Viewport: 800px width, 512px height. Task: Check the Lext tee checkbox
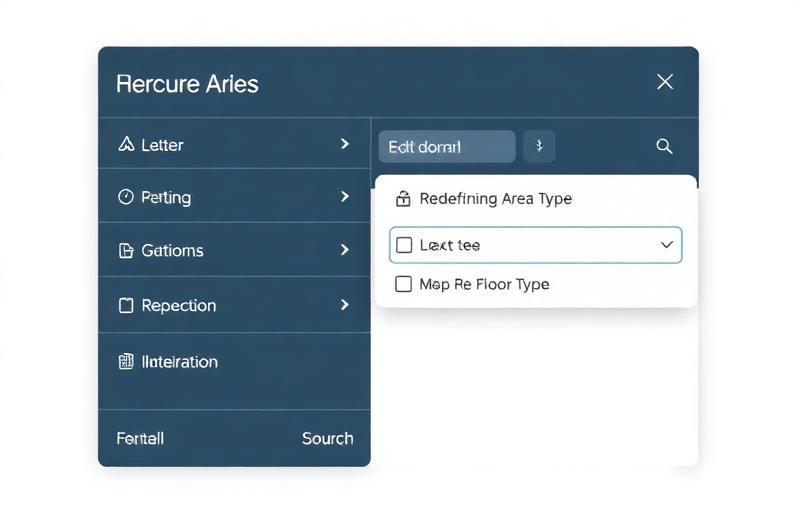coord(404,245)
